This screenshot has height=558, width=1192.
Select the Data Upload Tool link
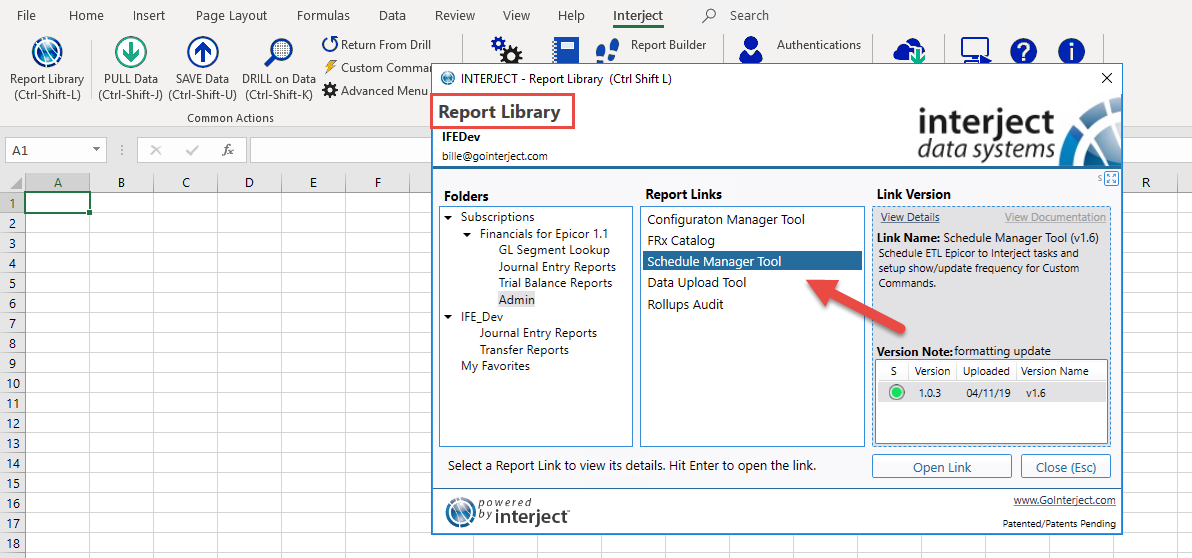coord(696,283)
